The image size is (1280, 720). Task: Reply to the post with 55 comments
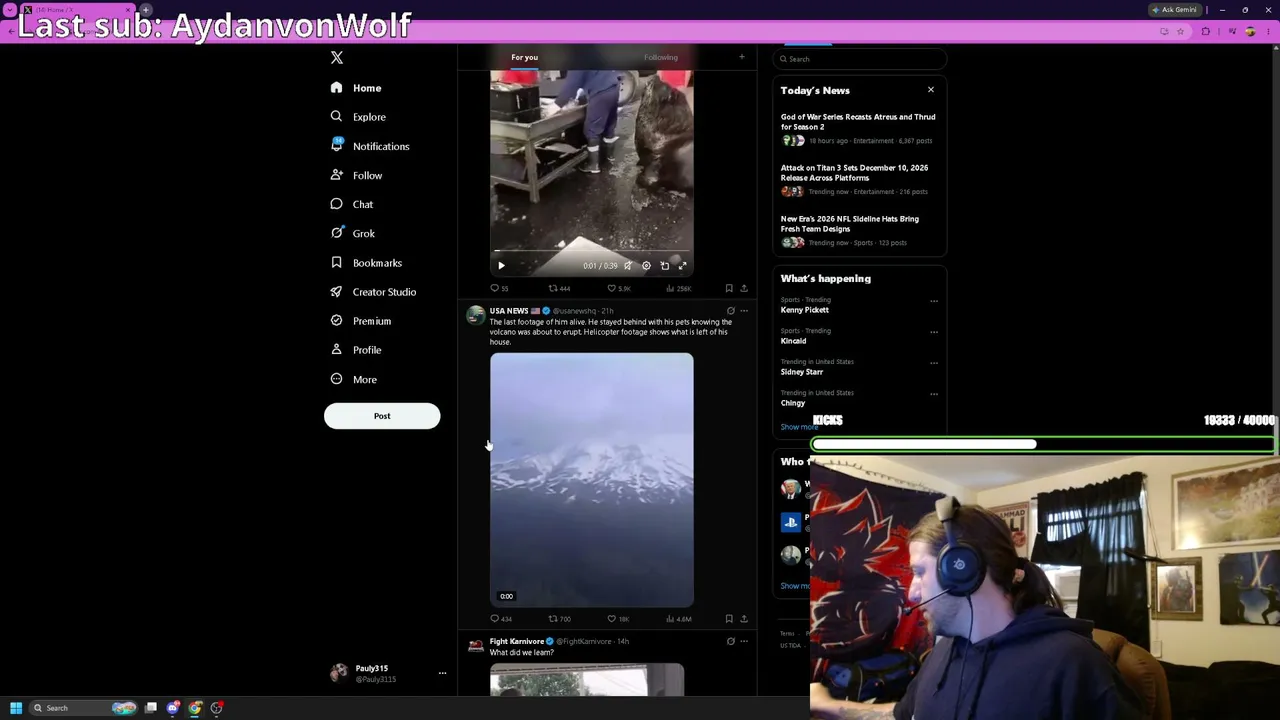tap(499, 289)
